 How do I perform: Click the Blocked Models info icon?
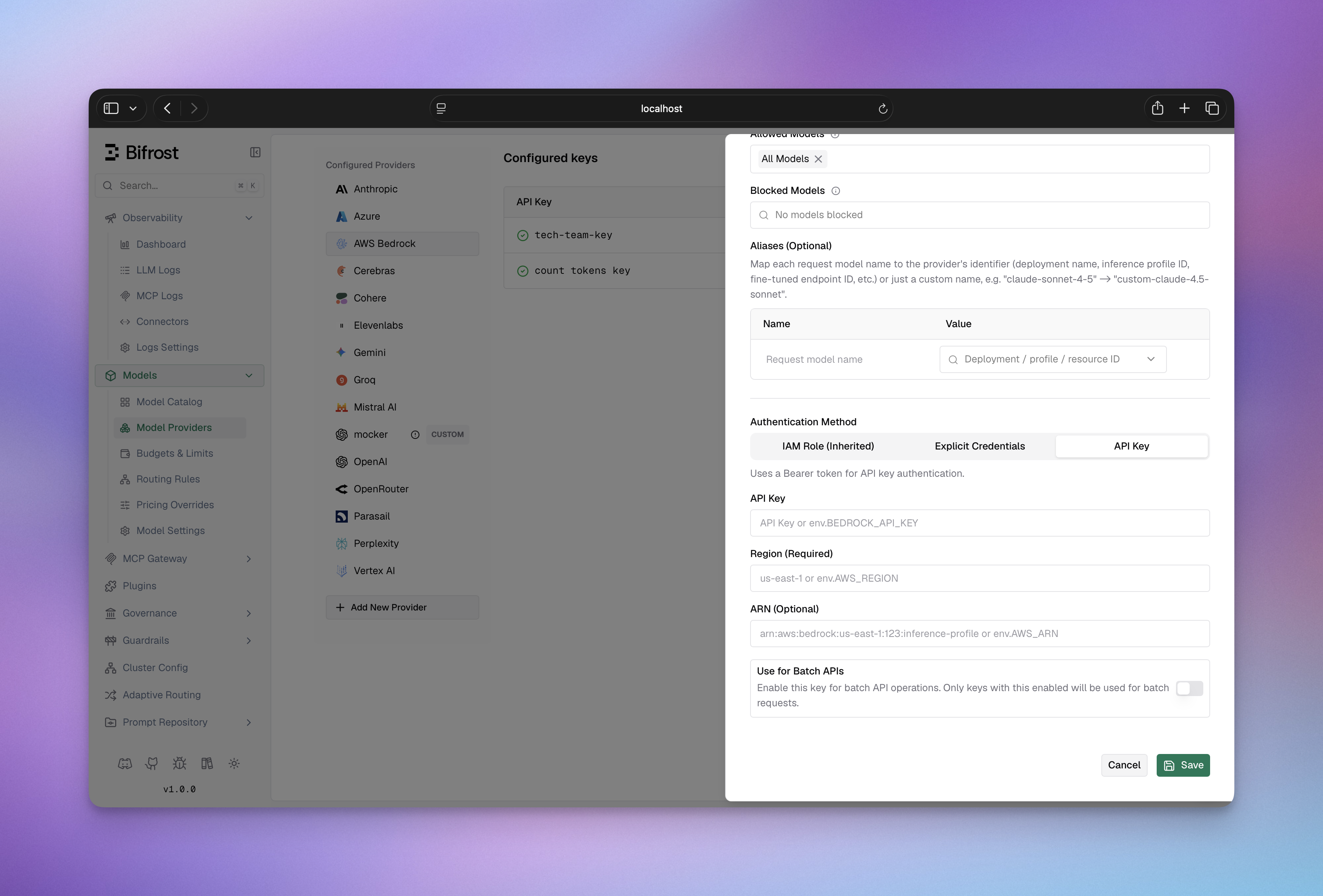836,190
